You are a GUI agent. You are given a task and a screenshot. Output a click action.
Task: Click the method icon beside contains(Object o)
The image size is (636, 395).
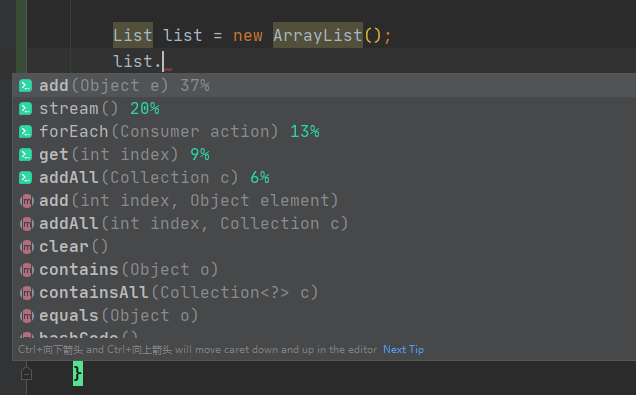click(27, 270)
